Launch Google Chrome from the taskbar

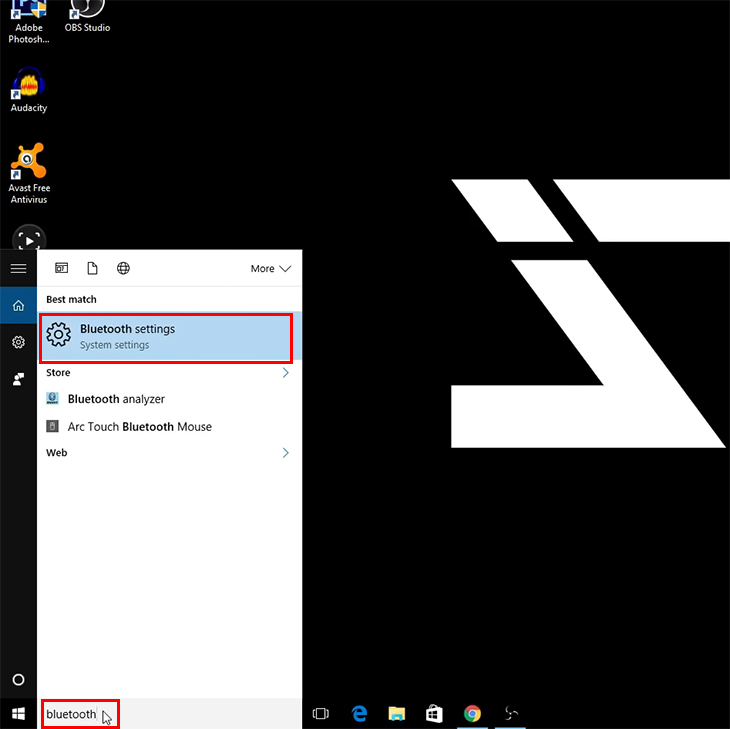[472, 714]
